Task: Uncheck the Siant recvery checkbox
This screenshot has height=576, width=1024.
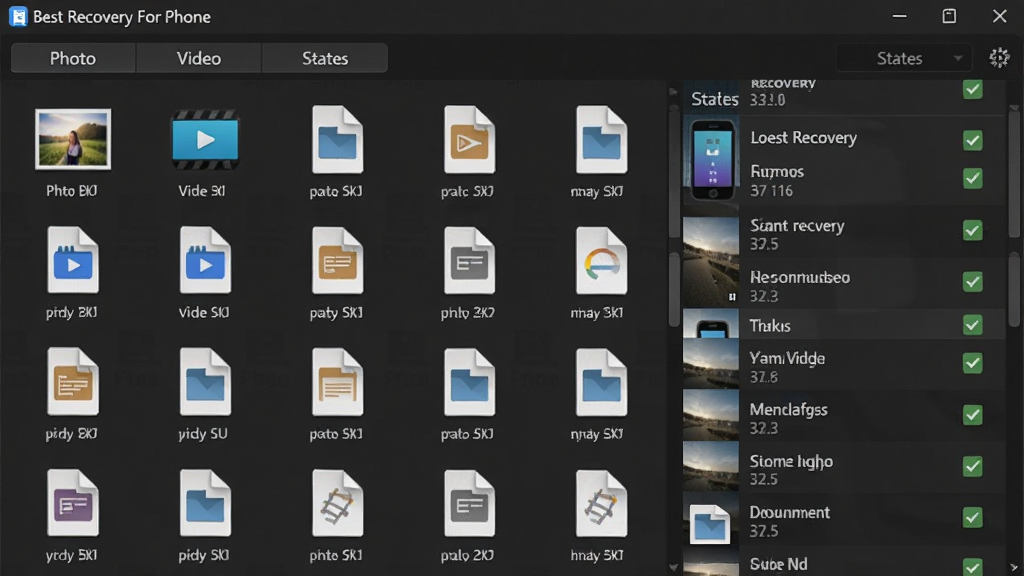Action: pos(972,230)
